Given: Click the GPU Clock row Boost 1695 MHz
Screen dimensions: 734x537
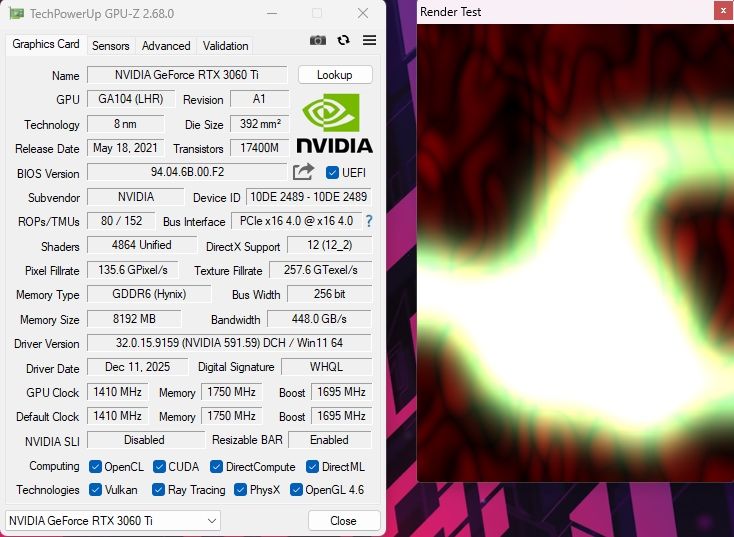Looking at the screenshot, I should click(x=342, y=391).
